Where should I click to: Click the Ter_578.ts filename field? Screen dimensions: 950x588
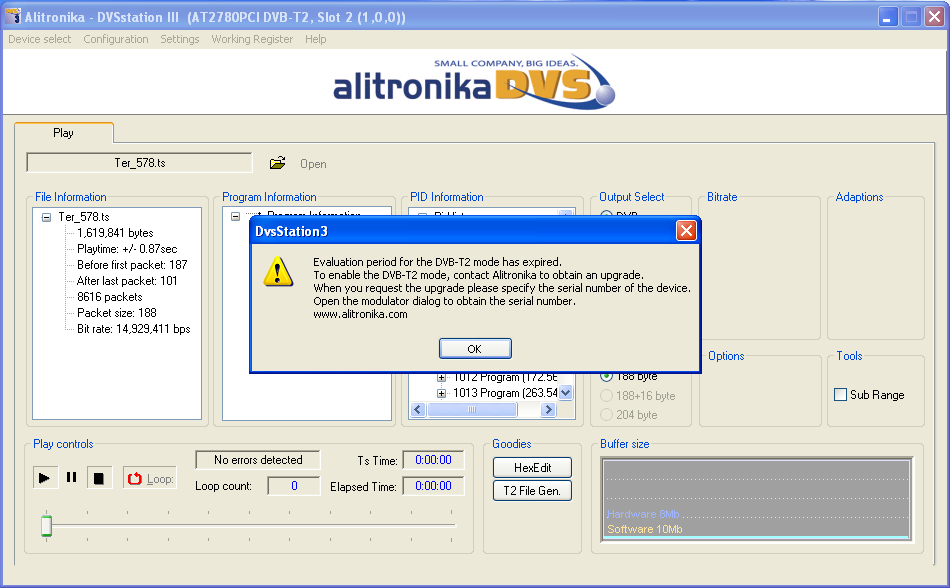pos(139,163)
